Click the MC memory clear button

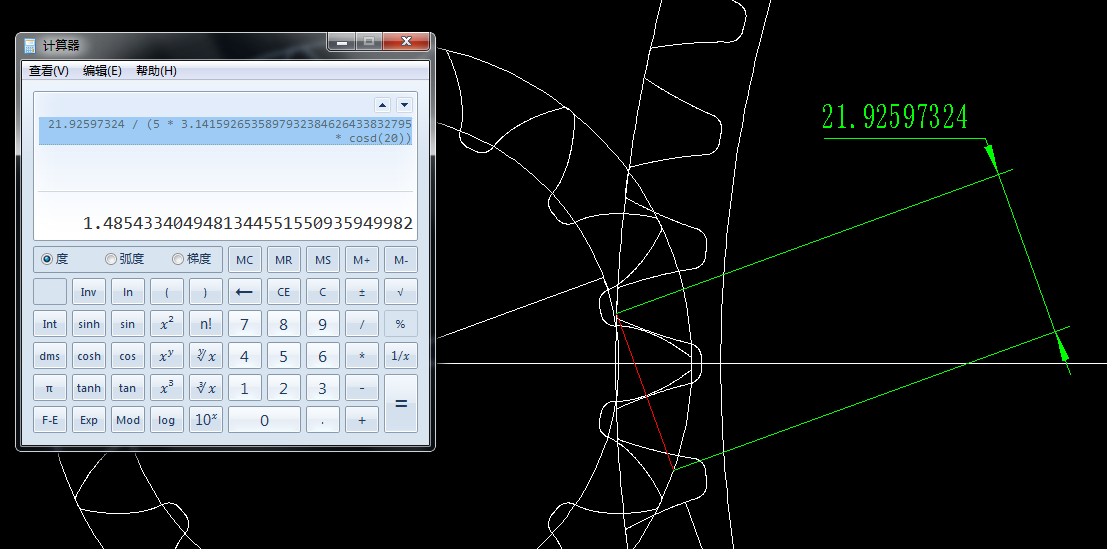pos(244,260)
